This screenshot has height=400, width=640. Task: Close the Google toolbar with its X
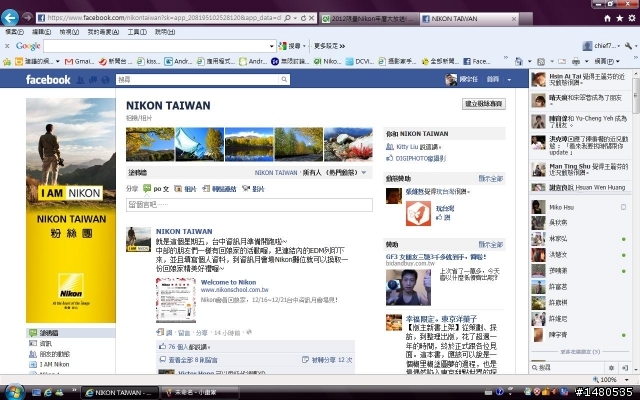pos(7,46)
